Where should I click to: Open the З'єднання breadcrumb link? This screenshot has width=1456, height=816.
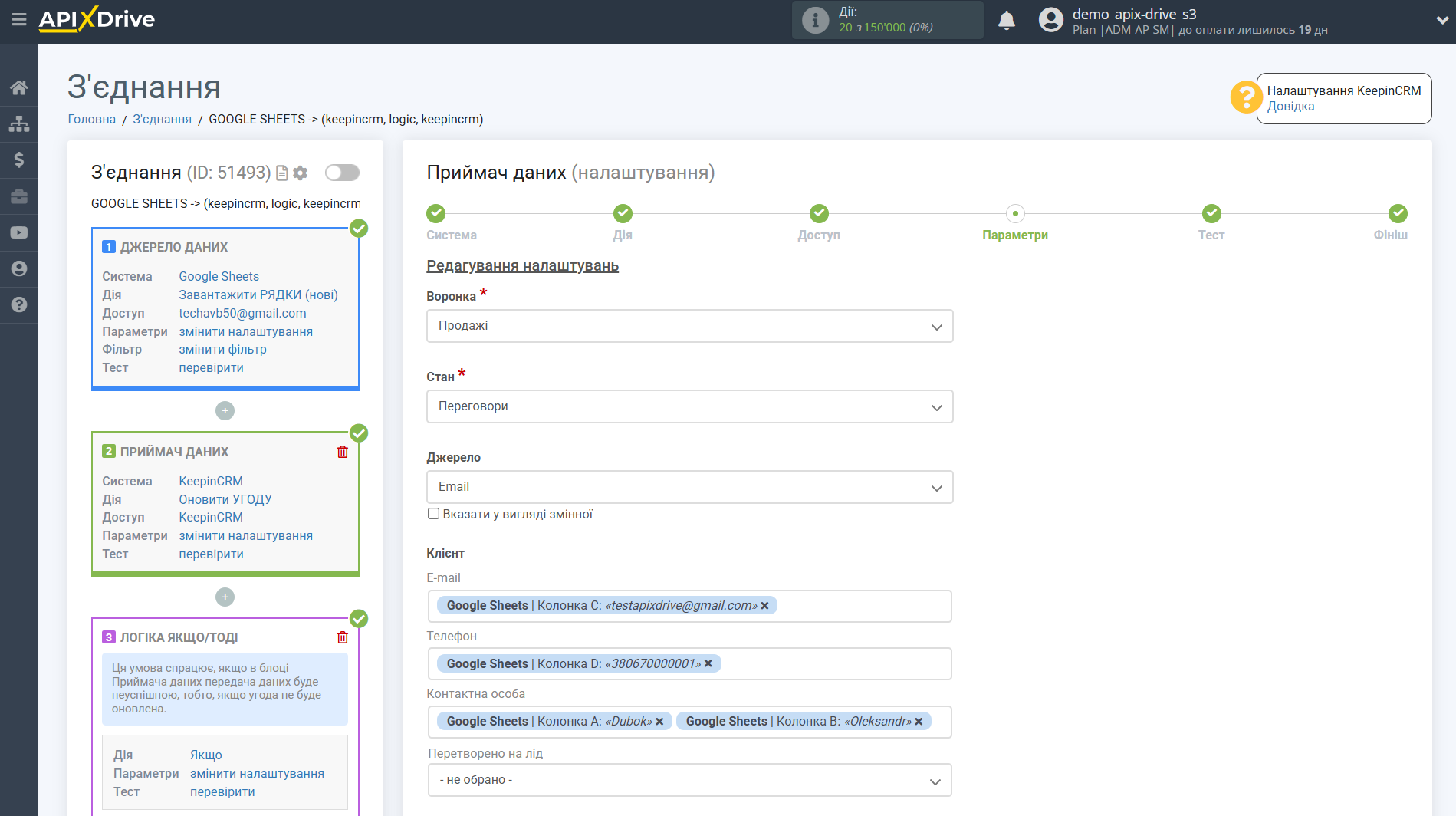click(x=162, y=119)
